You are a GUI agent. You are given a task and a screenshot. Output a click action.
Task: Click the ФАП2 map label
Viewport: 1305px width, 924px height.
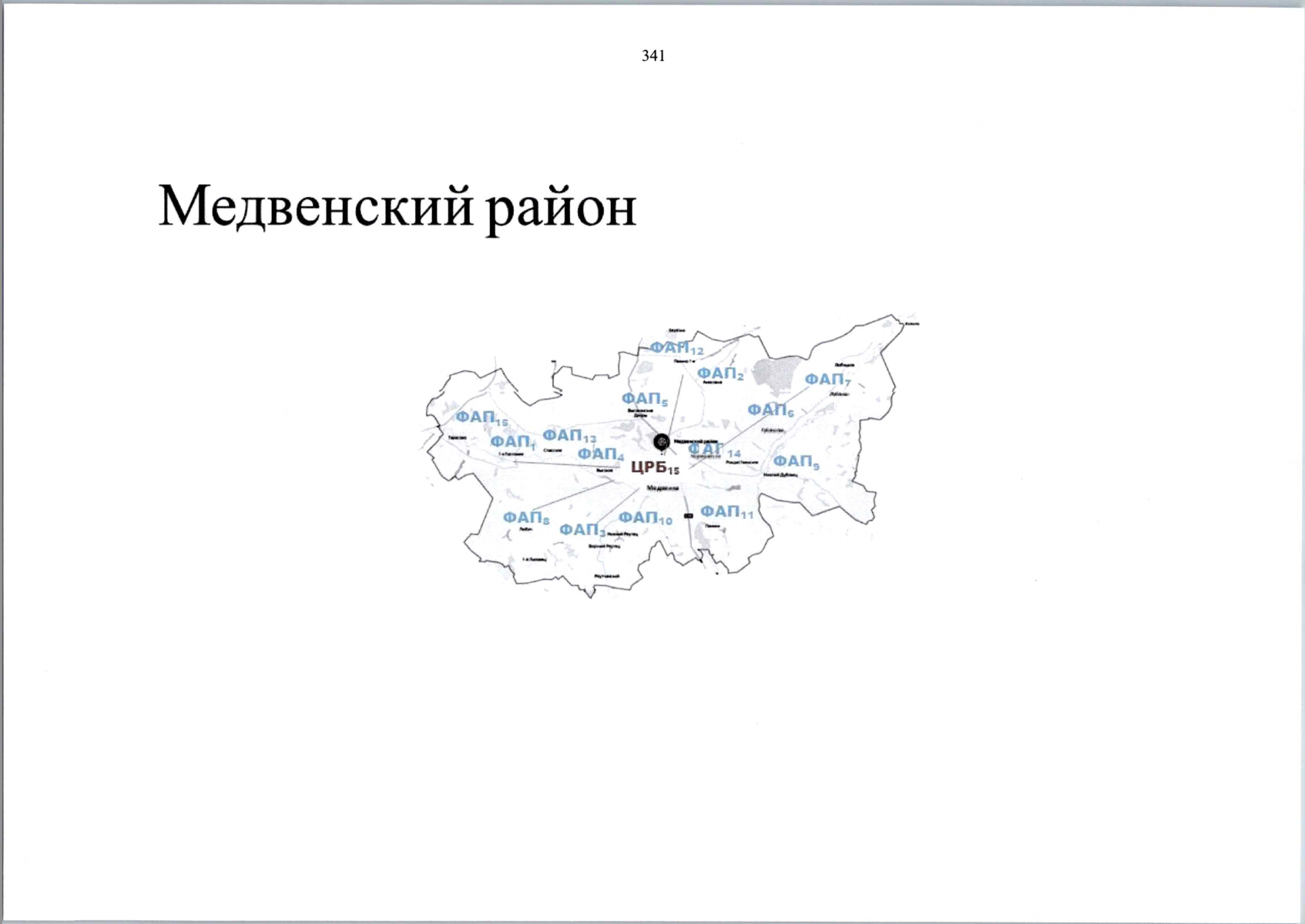720,374
